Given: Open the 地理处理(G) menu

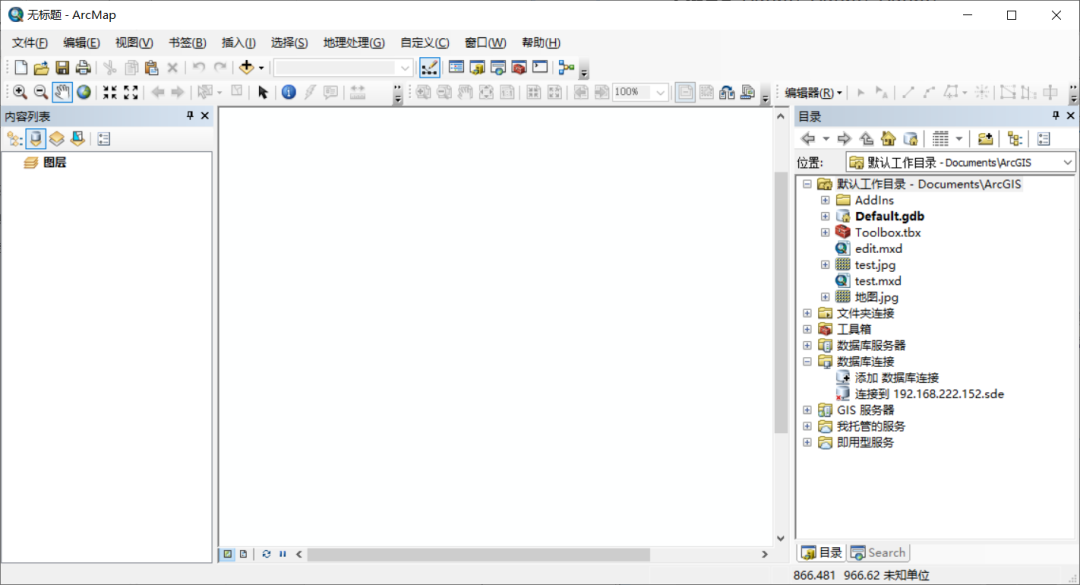Looking at the screenshot, I should [354, 43].
